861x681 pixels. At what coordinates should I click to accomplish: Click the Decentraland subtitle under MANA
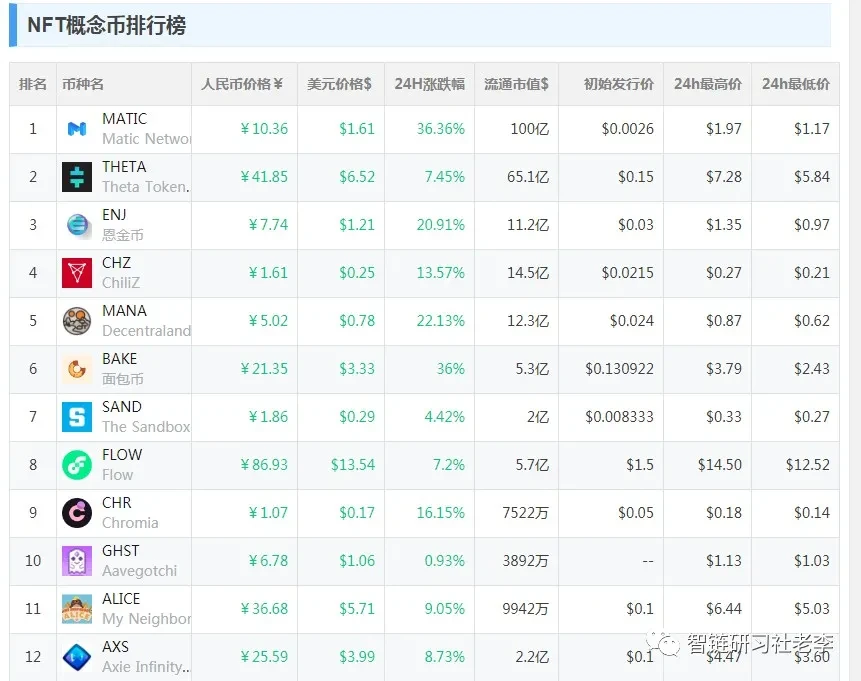[147, 331]
